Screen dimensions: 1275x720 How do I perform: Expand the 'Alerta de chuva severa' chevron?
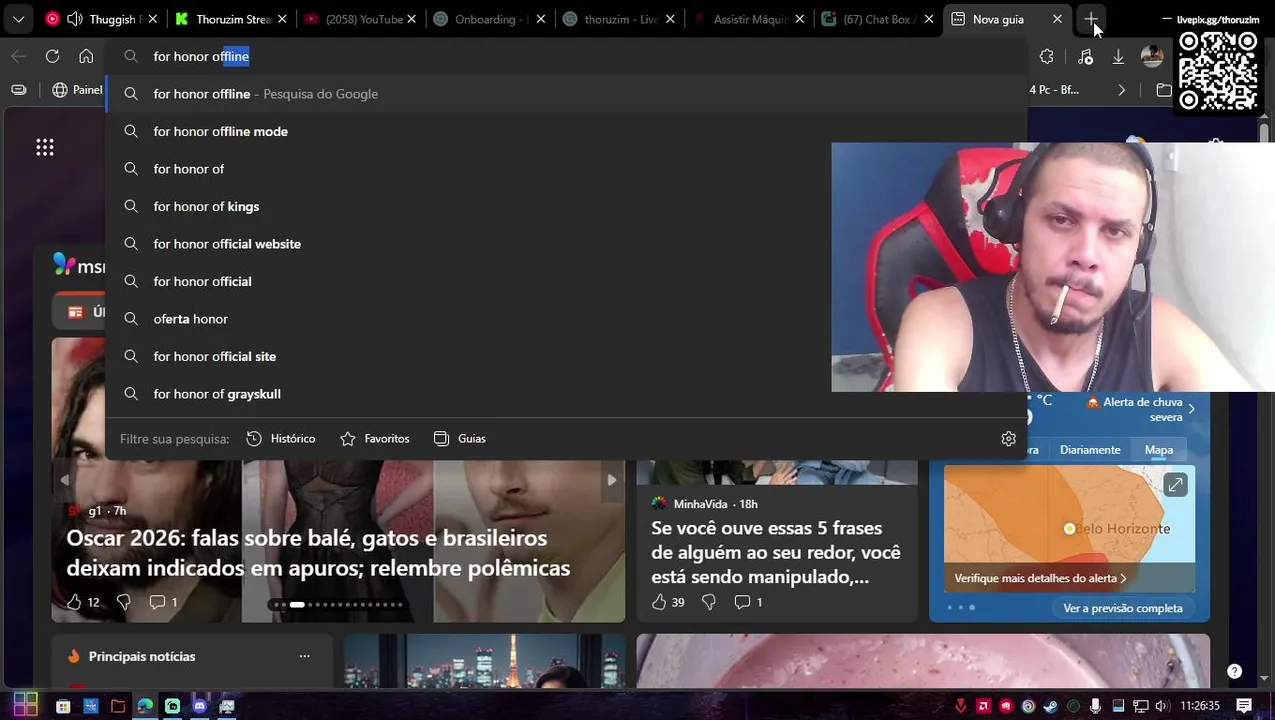point(1191,409)
